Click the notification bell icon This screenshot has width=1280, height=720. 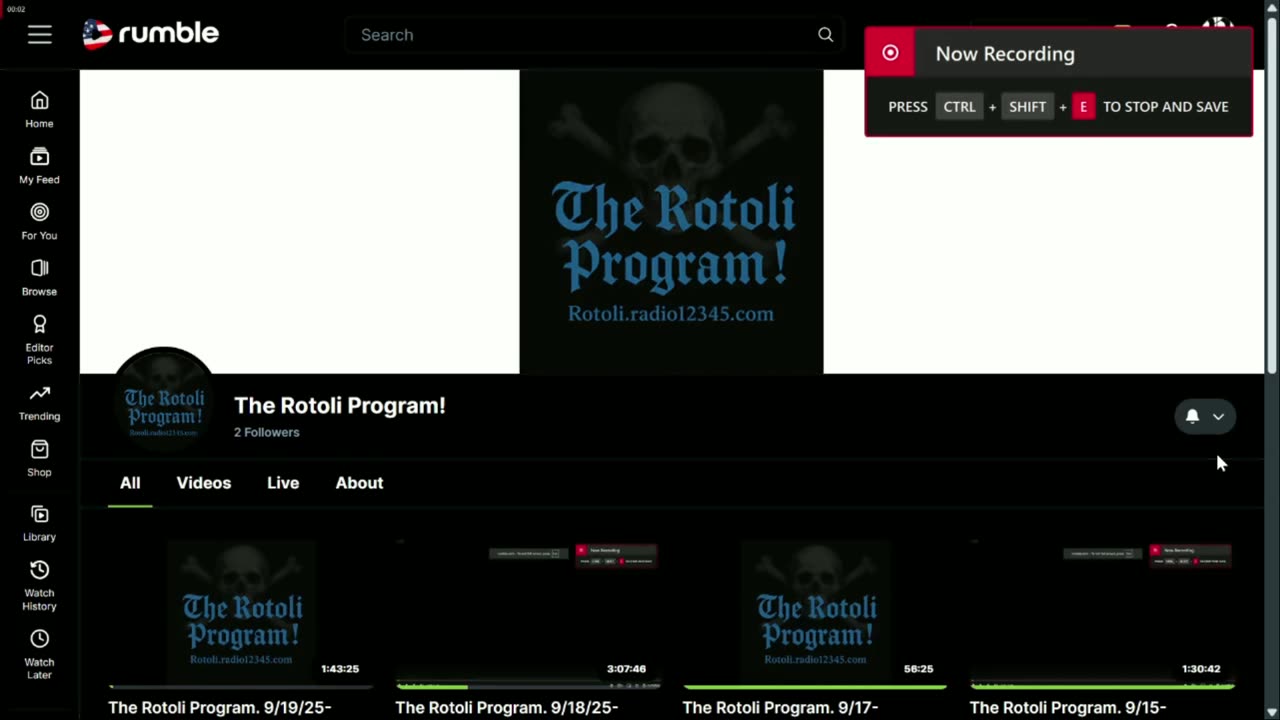(1192, 416)
